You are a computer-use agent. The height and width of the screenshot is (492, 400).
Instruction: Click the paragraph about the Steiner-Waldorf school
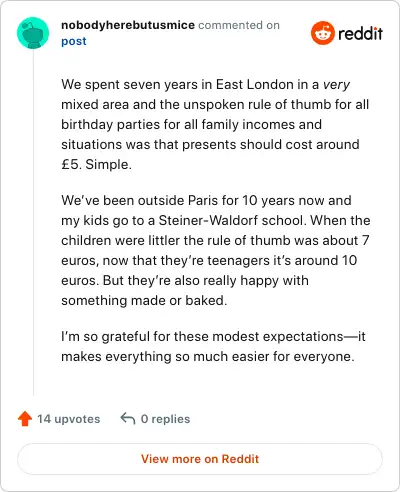coord(216,250)
